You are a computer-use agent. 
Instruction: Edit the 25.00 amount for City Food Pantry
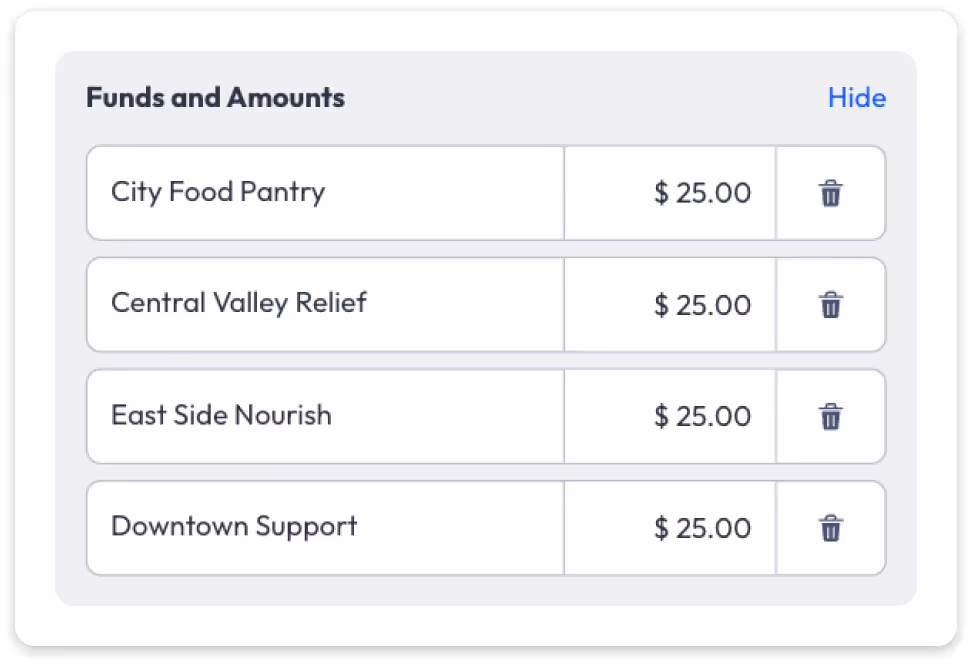[x=713, y=193]
